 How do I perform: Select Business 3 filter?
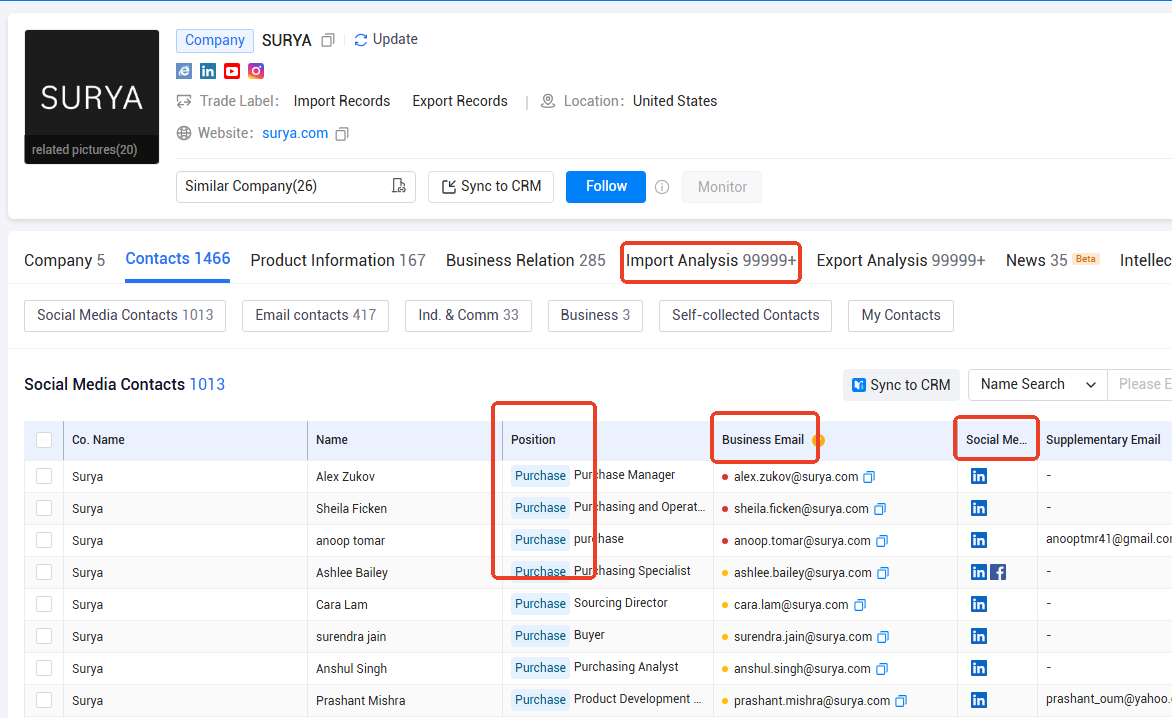[595, 315]
